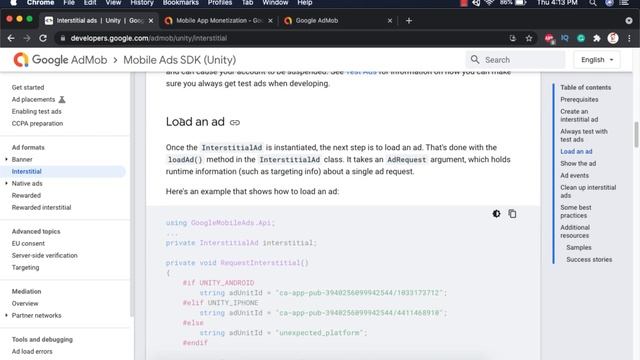The height and width of the screenshot is (360, 640).
Task: Close the Google AdMob tab
Action: coord(390,20)
